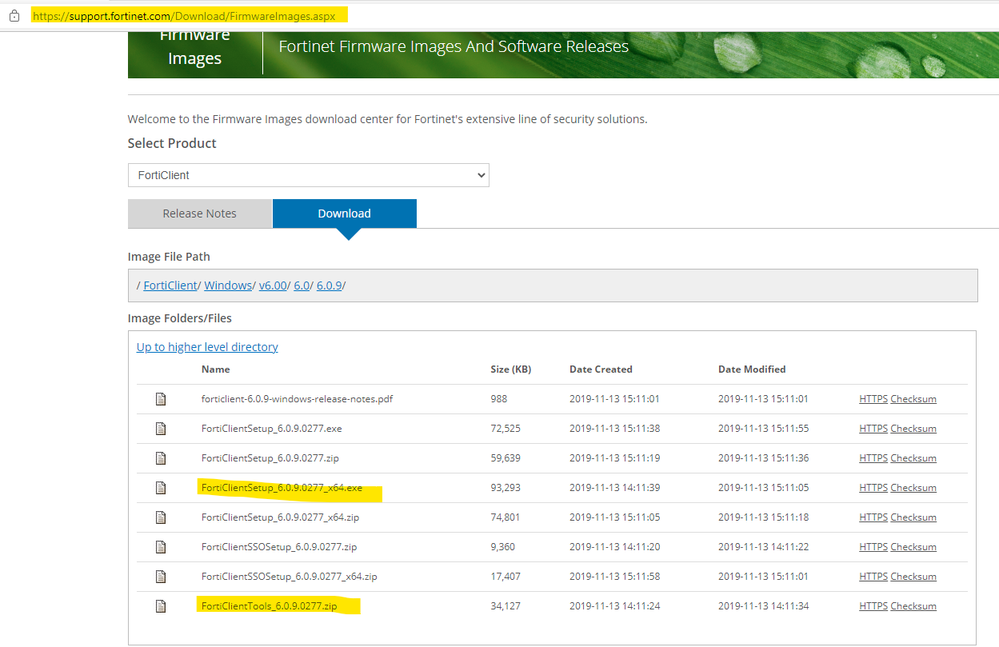This screenshot has height=647, width=999.
Task: Click file icon for FortiClientSSOSetup_6.0.9.0277.zip
Action: [x=161, y=547]
